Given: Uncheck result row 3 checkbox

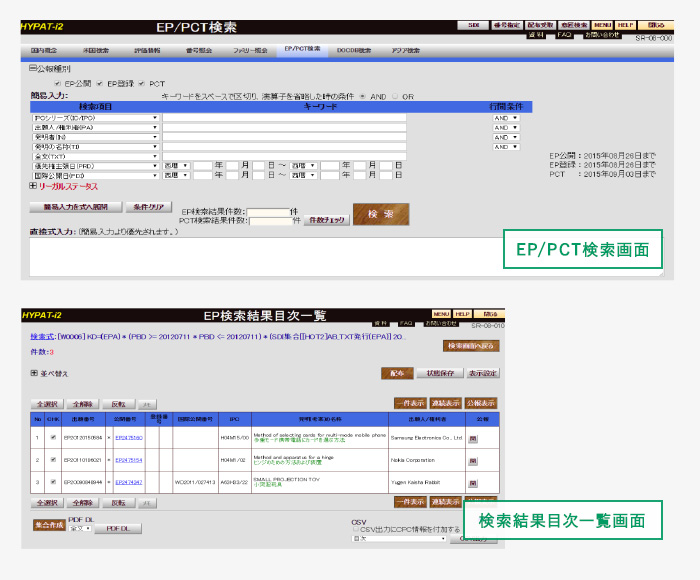Looking at the screenshot, I should pos(53,482).
